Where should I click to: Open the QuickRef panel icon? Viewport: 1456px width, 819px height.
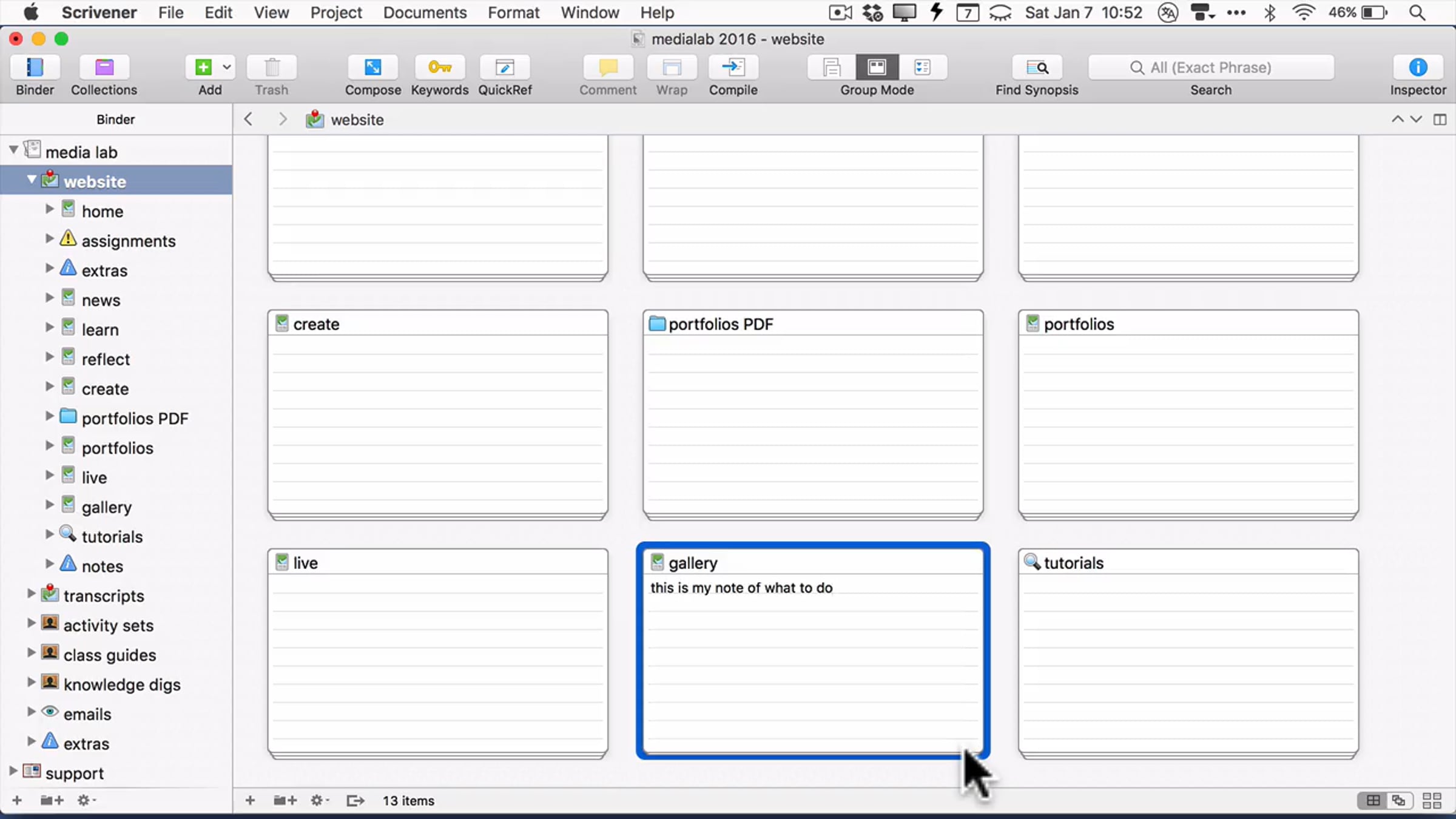505,67
